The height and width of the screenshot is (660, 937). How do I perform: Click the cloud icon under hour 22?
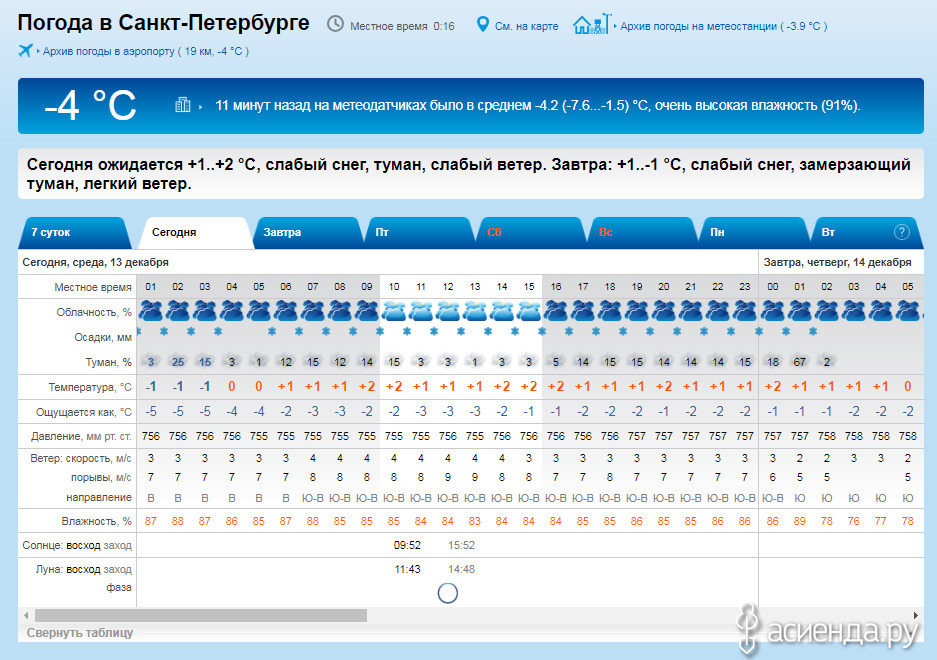718,311
